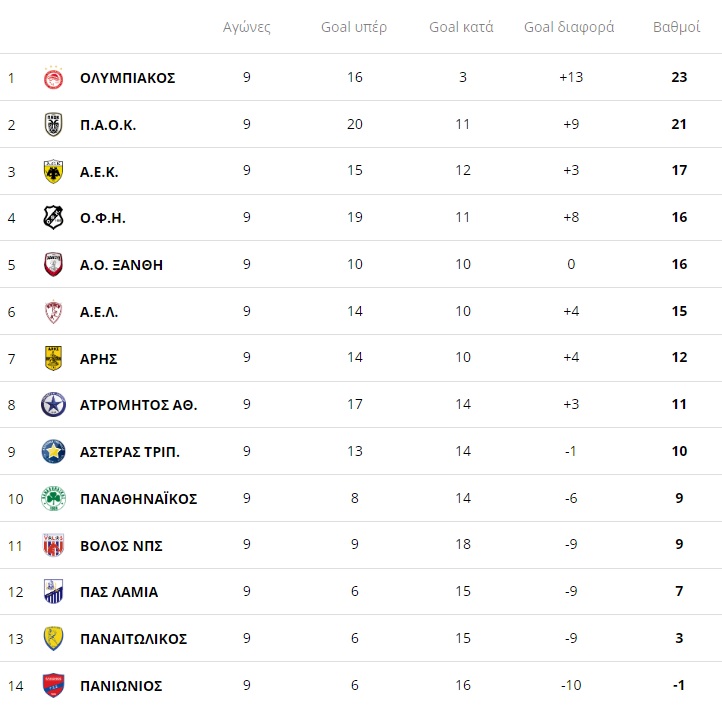Click the ΠΑΝΙΩΝΙΟΣ red-blue shield crest
This screenshot has width=722, height=706.
pyautogui.click(x=53, y=686)
